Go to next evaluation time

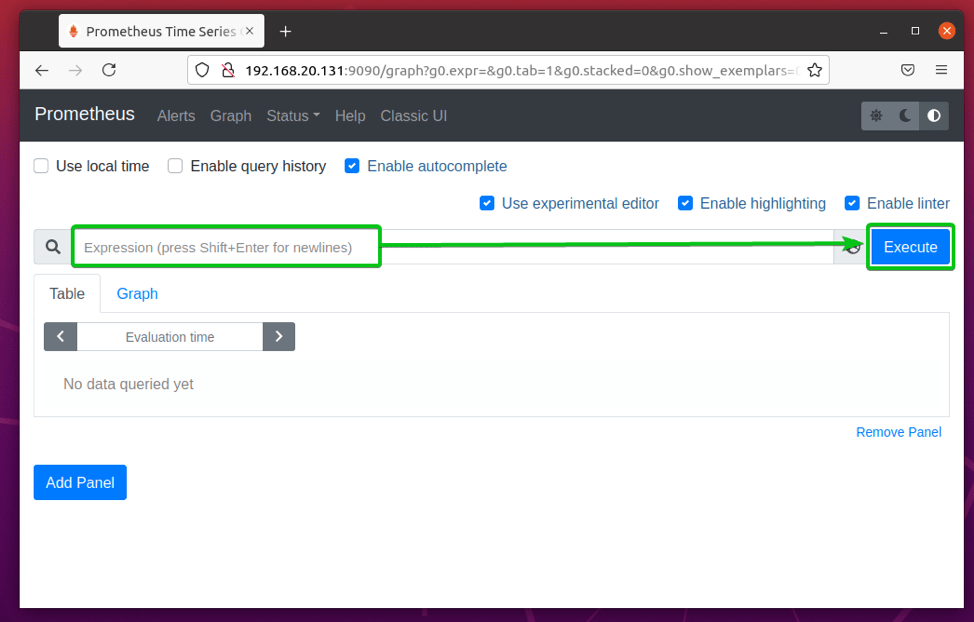[279, 336]
